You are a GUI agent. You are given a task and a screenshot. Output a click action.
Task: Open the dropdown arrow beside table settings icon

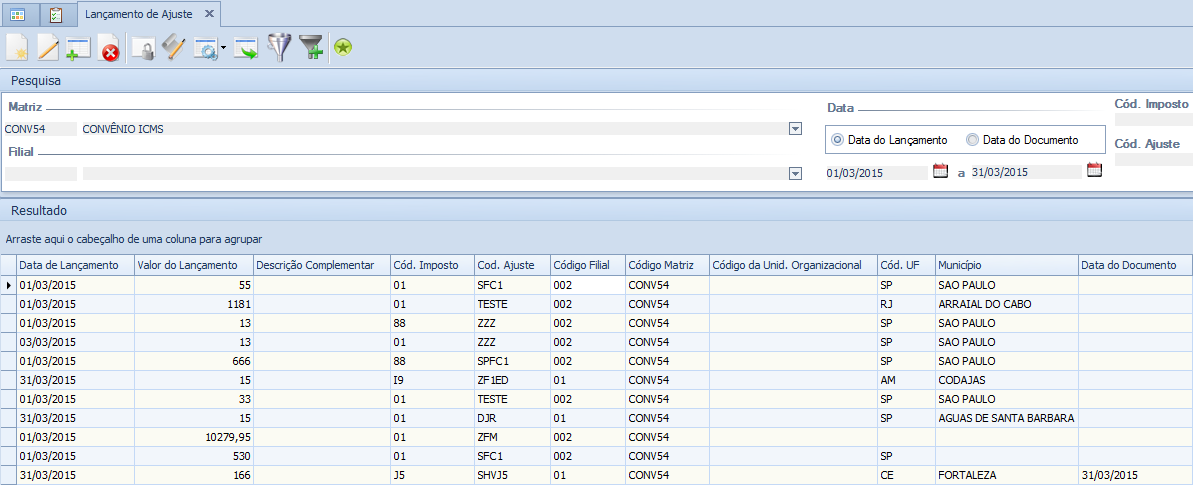point(223,48)
